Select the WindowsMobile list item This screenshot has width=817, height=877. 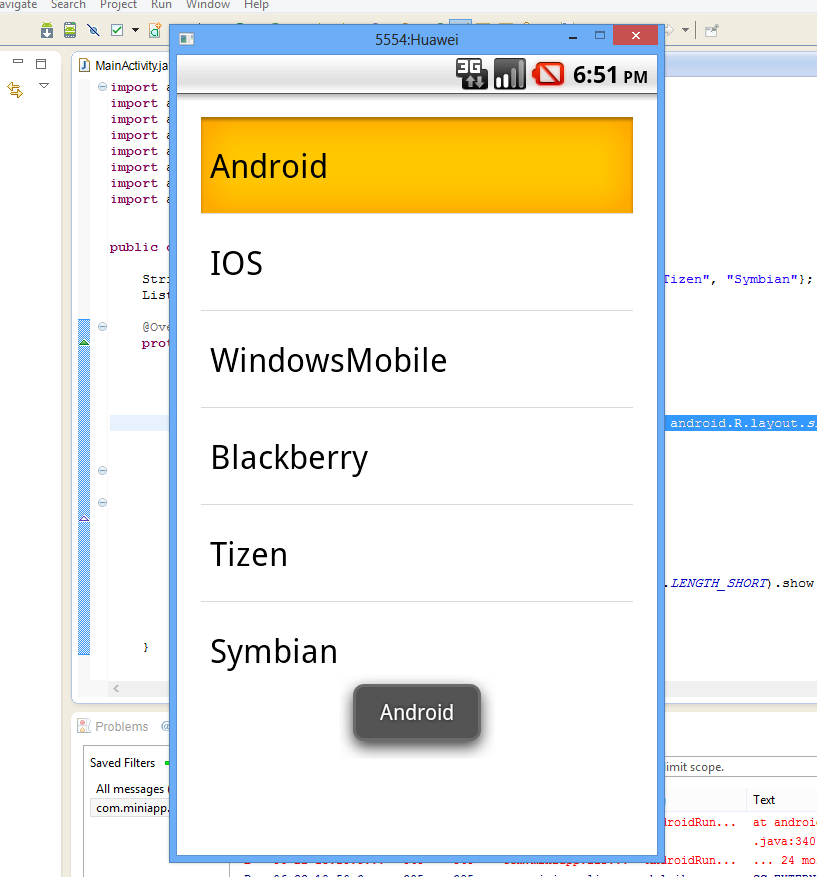click(417, 360)
